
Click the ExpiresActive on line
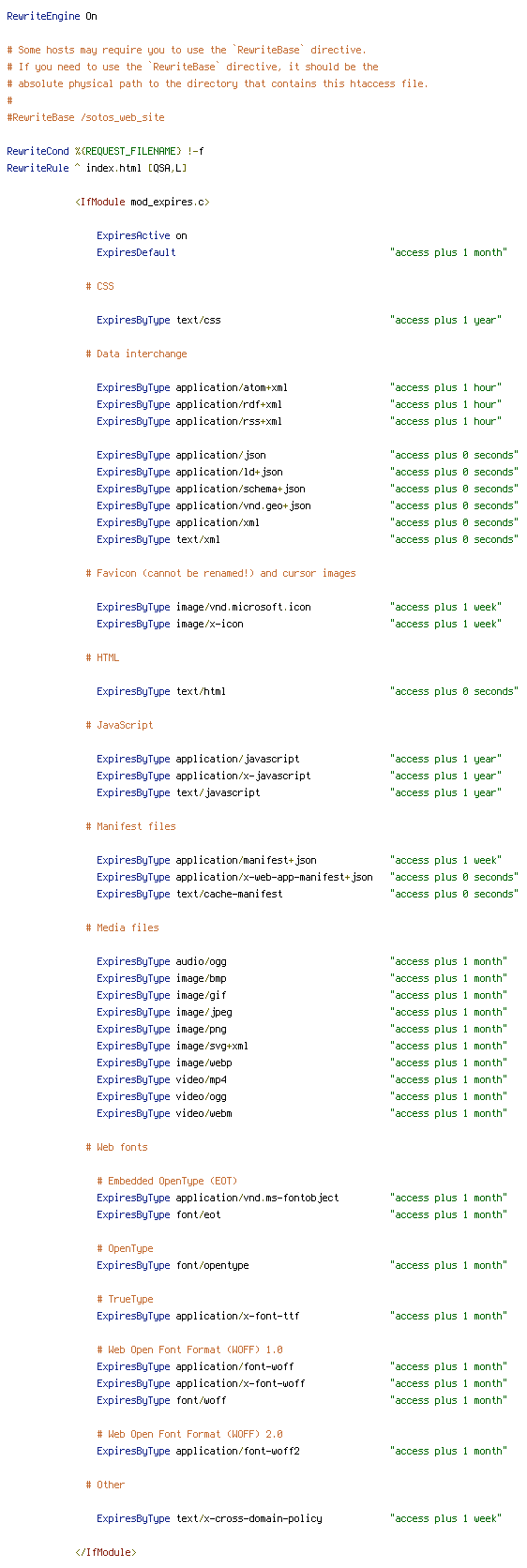[142, 235]
